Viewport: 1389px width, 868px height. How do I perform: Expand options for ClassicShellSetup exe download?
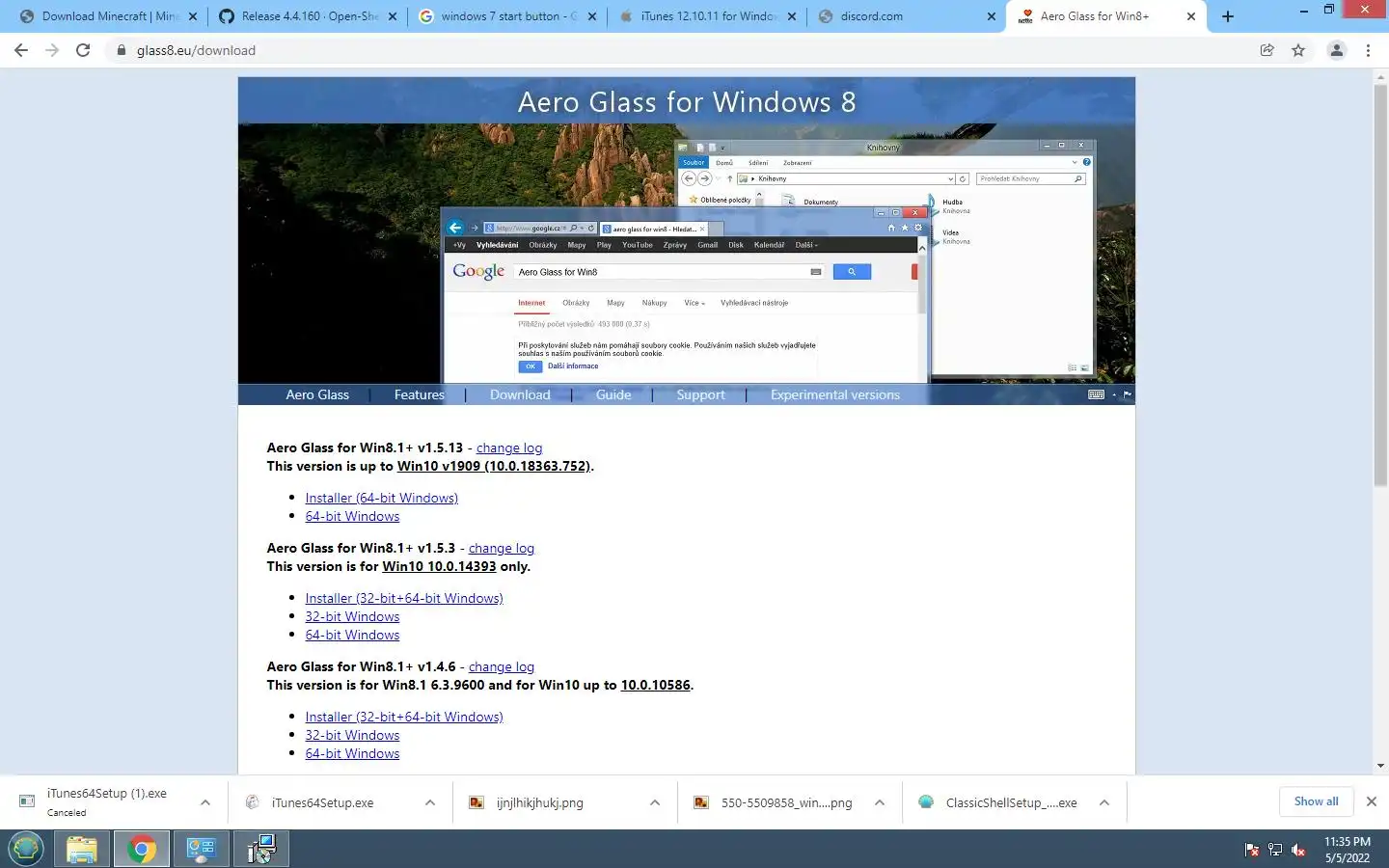tap(1104, 802)
